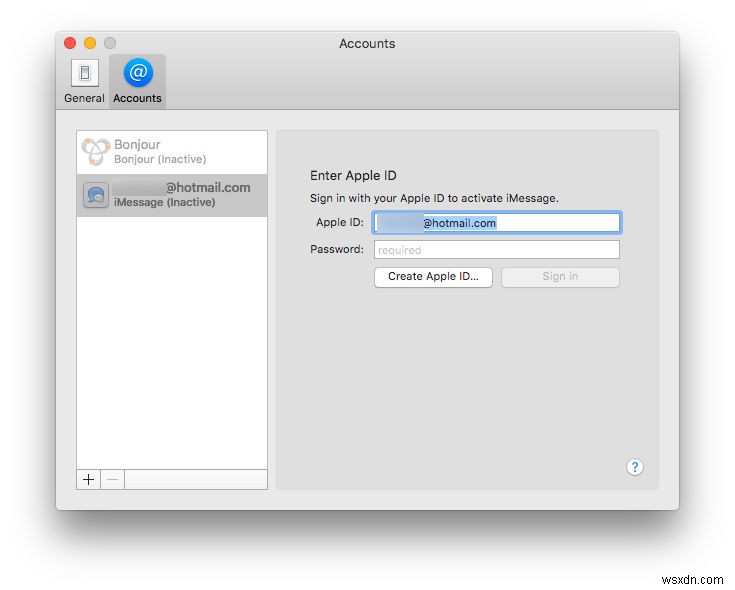Click the iMessage speech bubble icon
The height and width of the screenshot is (590, 735).
coord(96,195)
